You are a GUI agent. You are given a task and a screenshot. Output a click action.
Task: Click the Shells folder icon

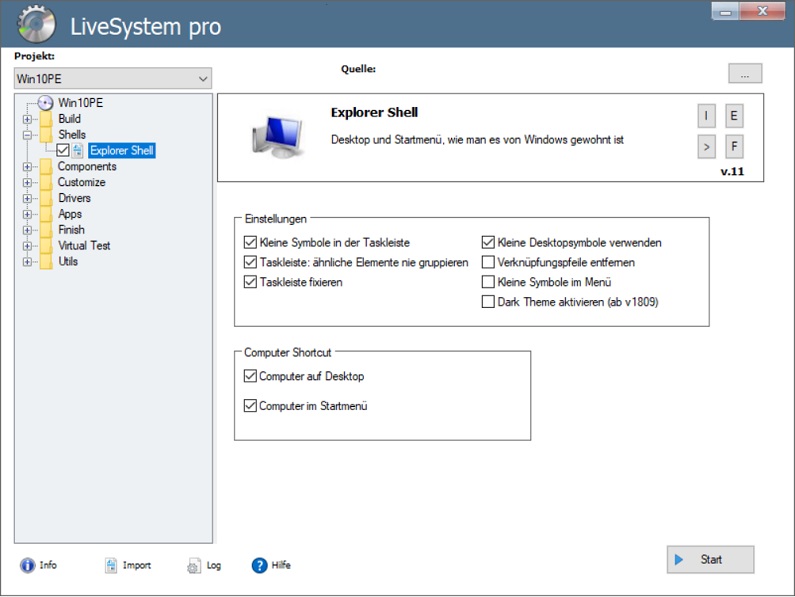point(46,135)
